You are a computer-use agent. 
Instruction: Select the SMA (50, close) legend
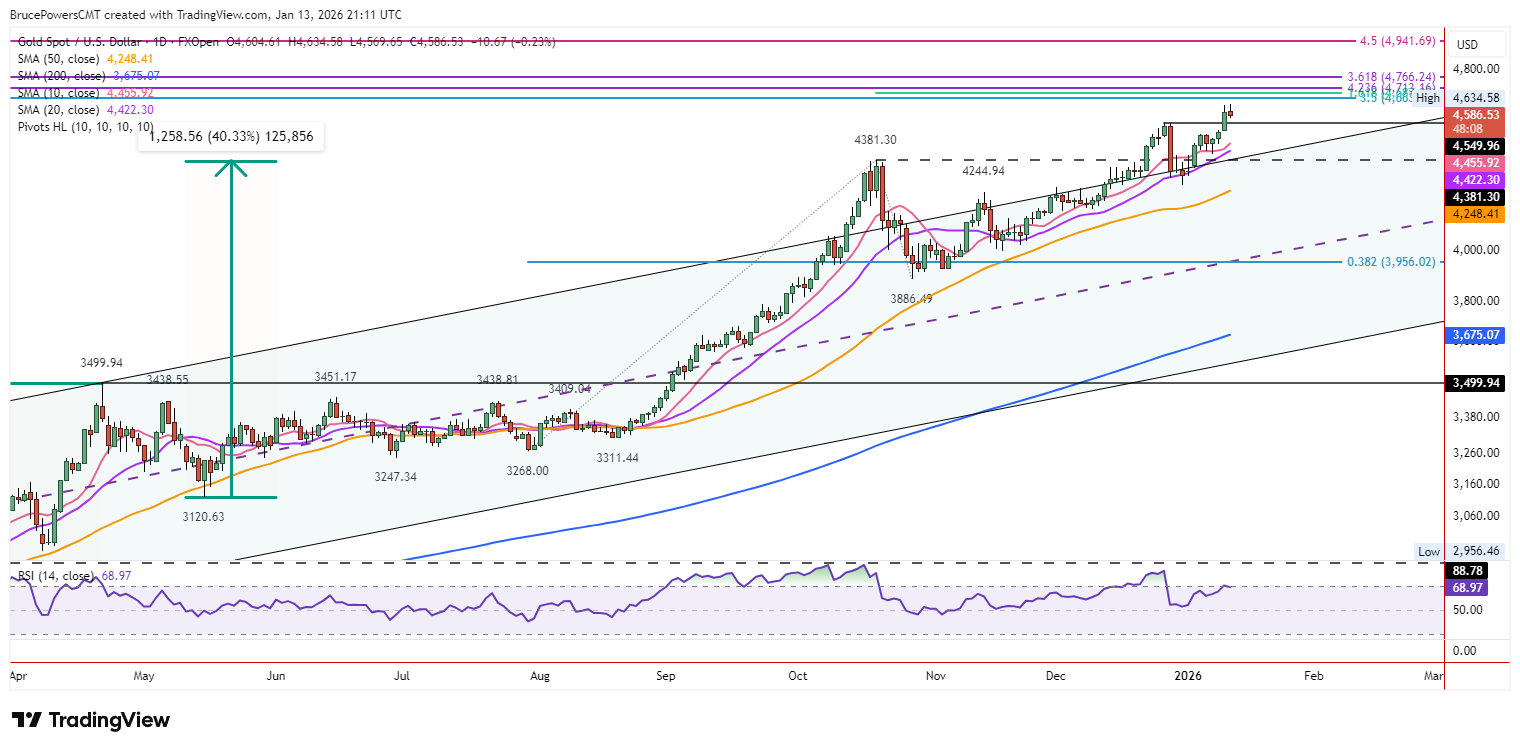click(x=59, y=59)
